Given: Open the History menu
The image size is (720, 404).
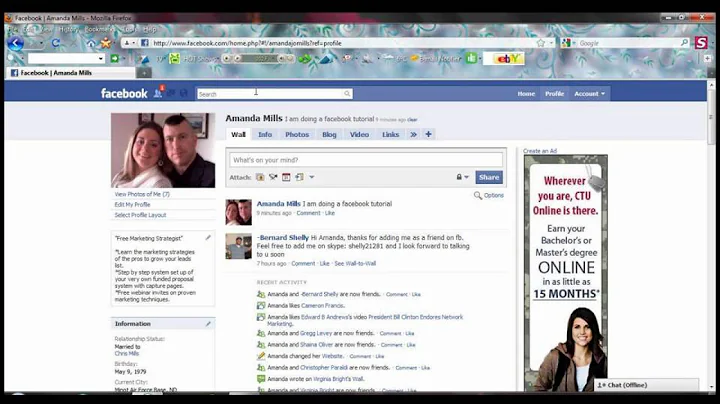Looking at the screenshot, I should tap(69, 29).
